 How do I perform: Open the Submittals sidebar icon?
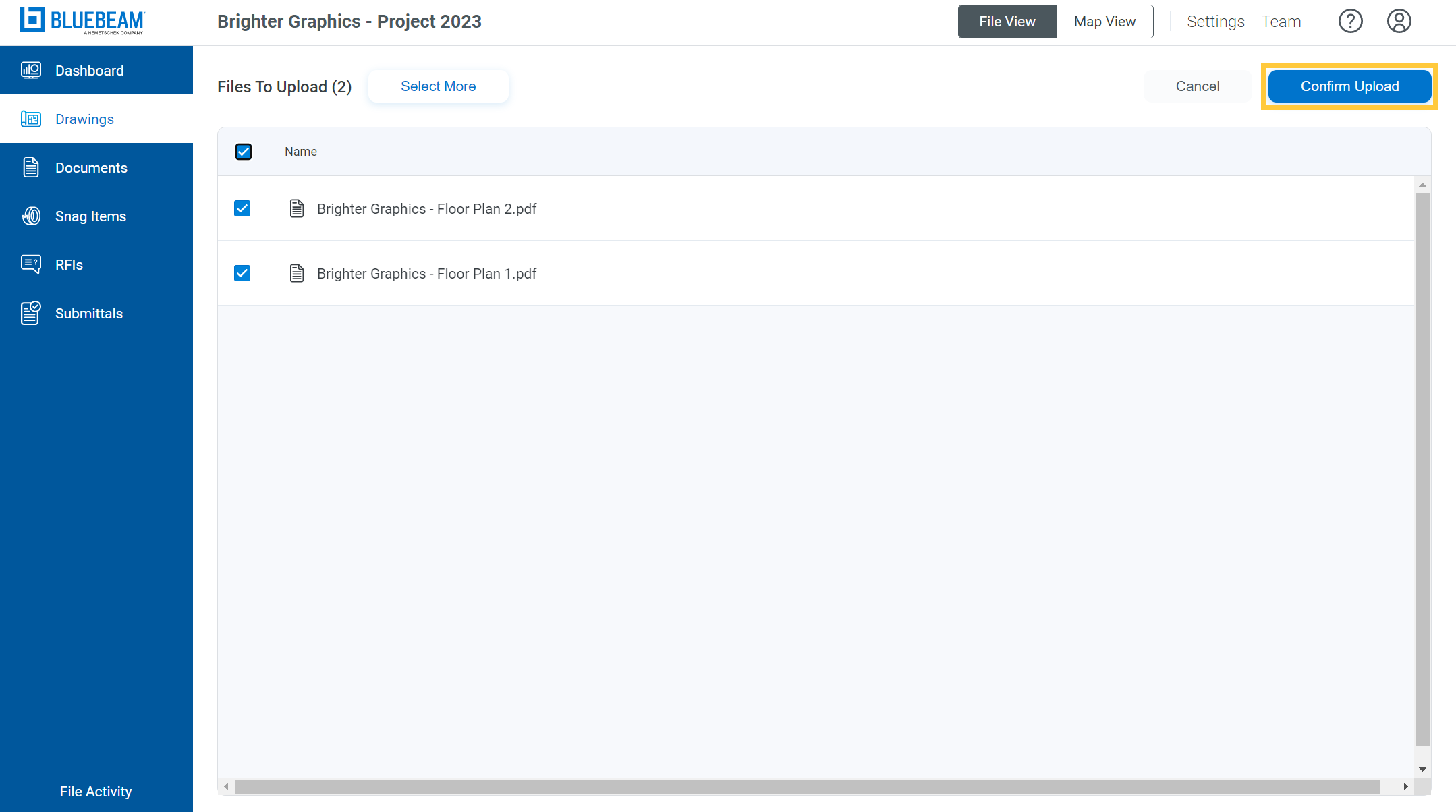click(31, 313)
